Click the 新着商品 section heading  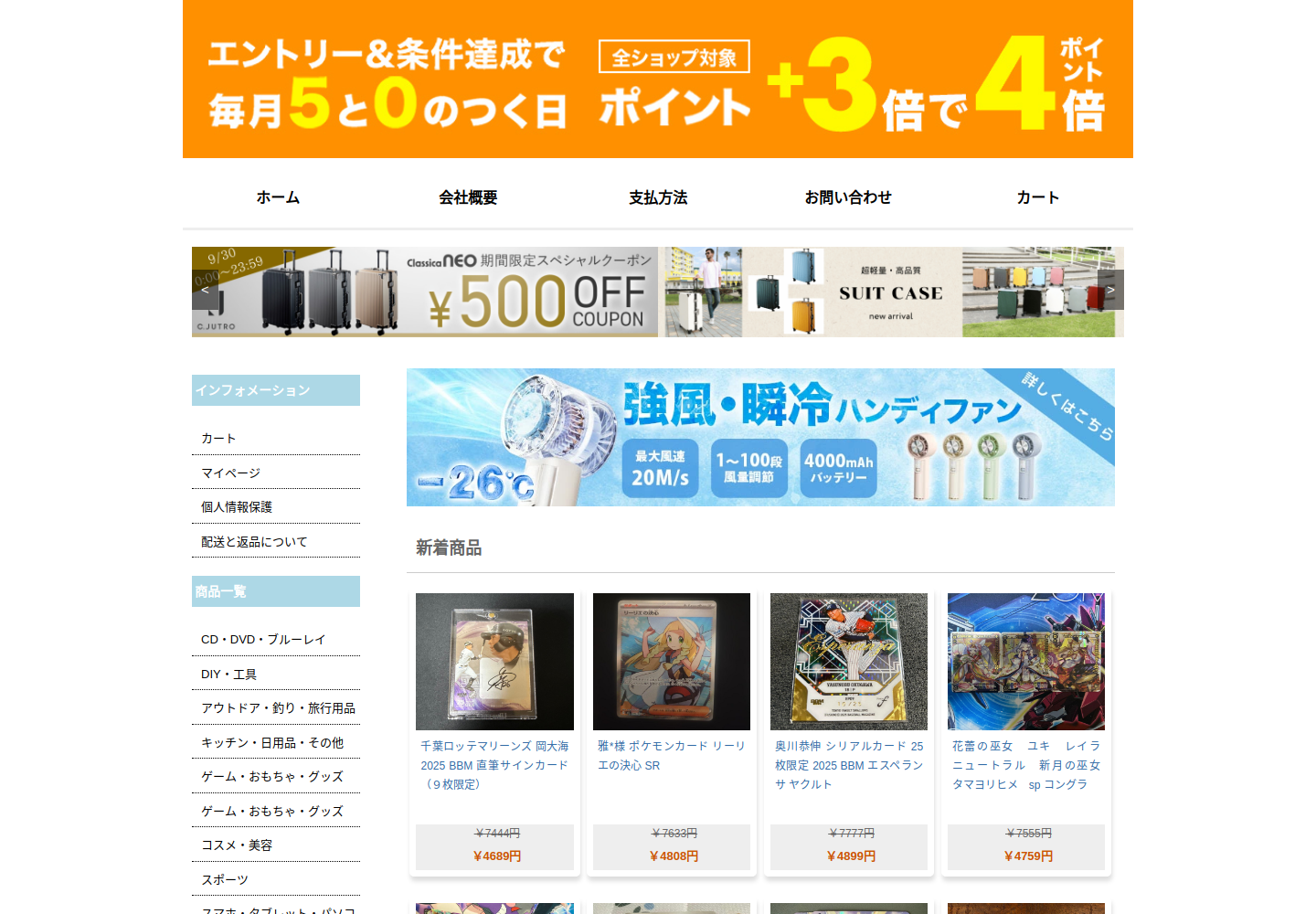point(449,547)
